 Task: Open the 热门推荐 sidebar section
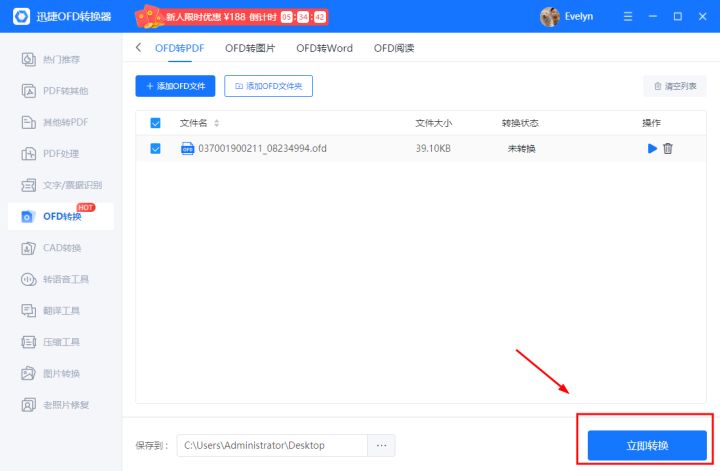[51, 60]
